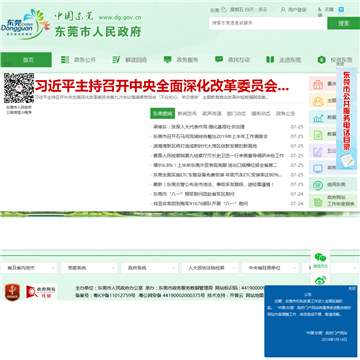Viewport: 360px width, 360px height.
Task: Open the 东莞市公共服务电话目录 banner
Action: [x=346, y=118]
